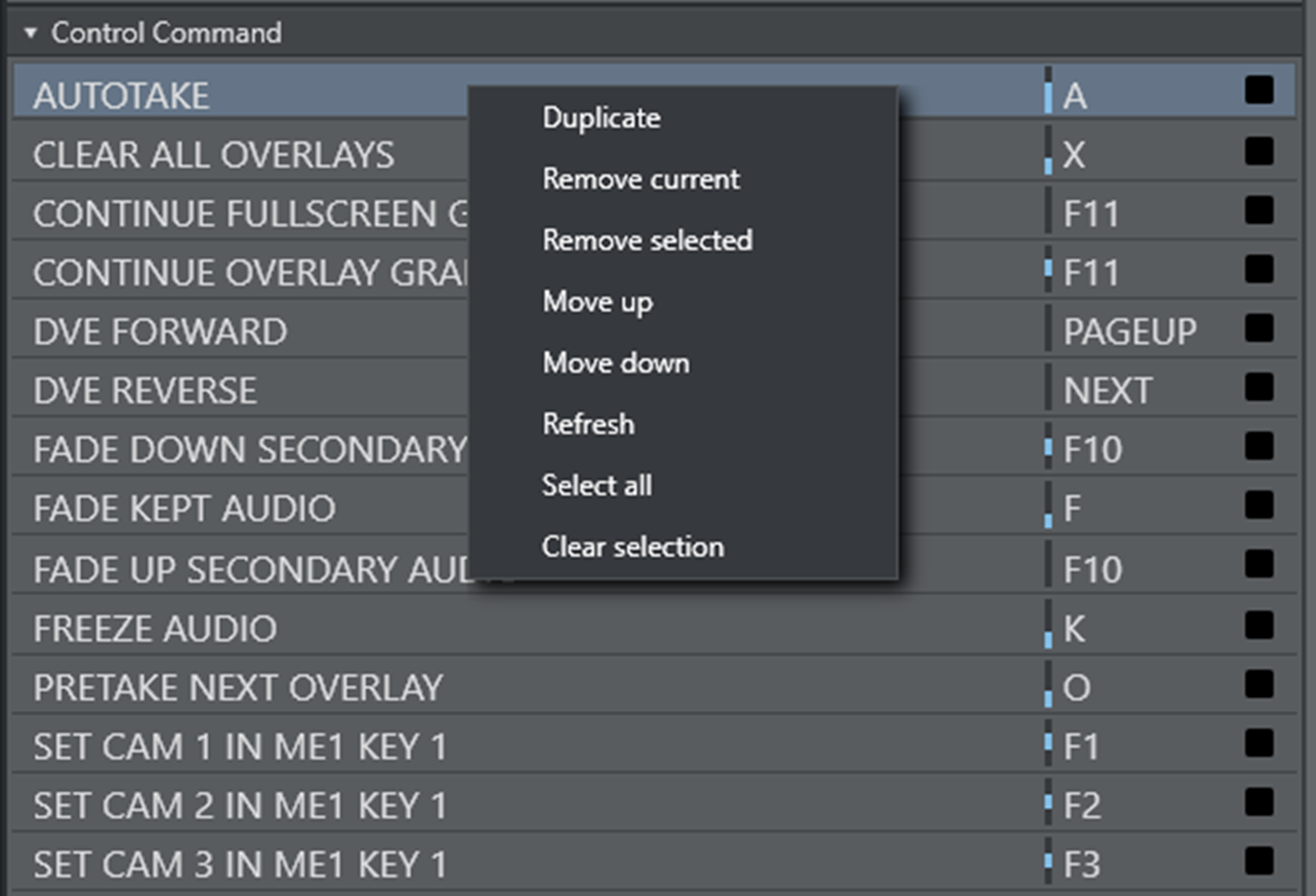Open color swatch for FREEZE AUDIO
Screen dimensions: 1316x896
point(1259,626)
